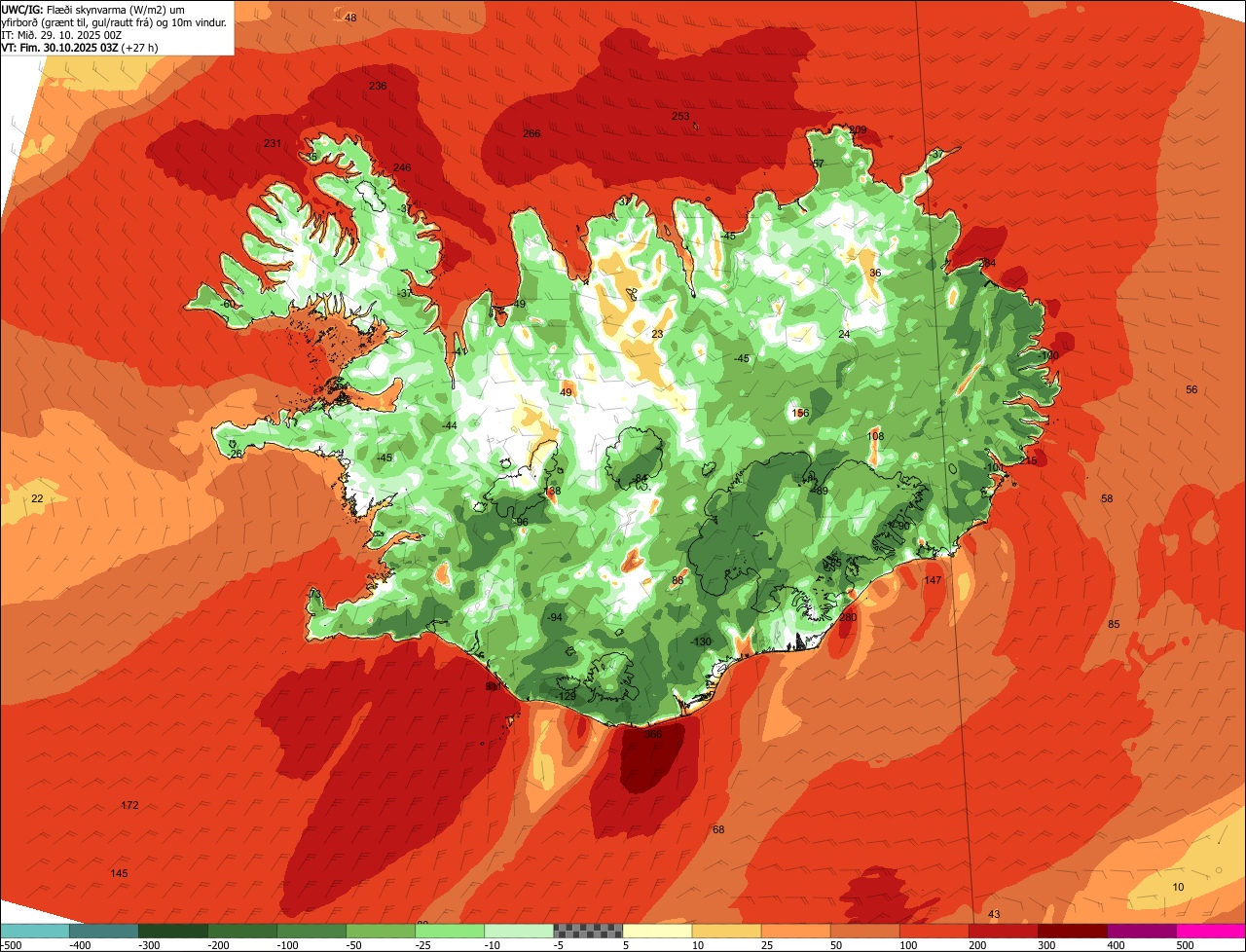
Task: Click the 85 value in the southeast sea
Action: [1114, 624]
